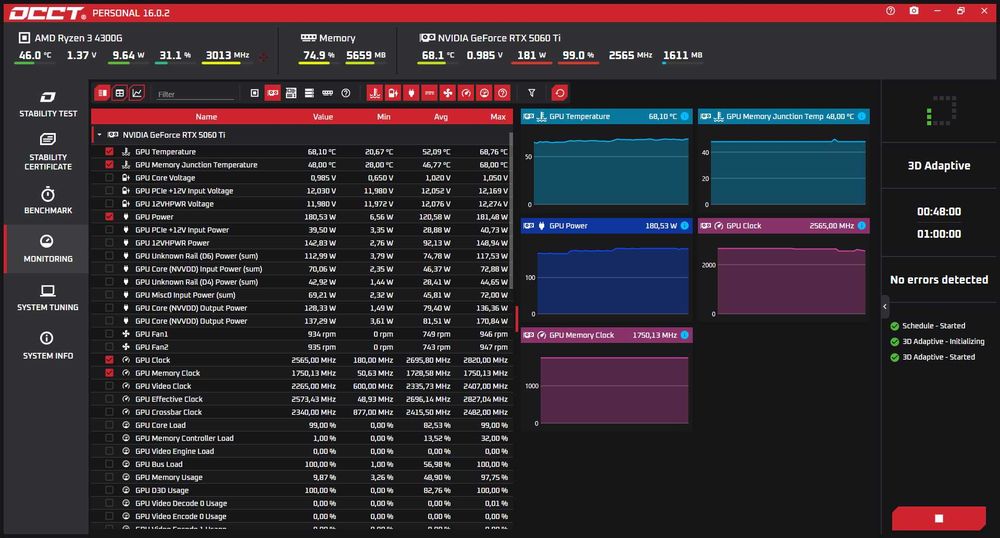The image size is (1000, 538).
Task: Open the System Tuning section
Action: 47,298
